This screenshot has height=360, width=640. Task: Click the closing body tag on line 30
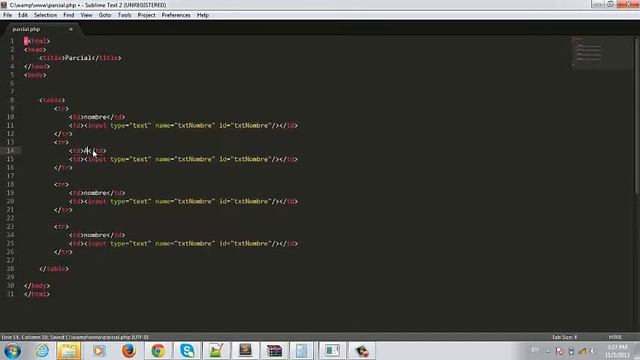(x=37, y=286)
